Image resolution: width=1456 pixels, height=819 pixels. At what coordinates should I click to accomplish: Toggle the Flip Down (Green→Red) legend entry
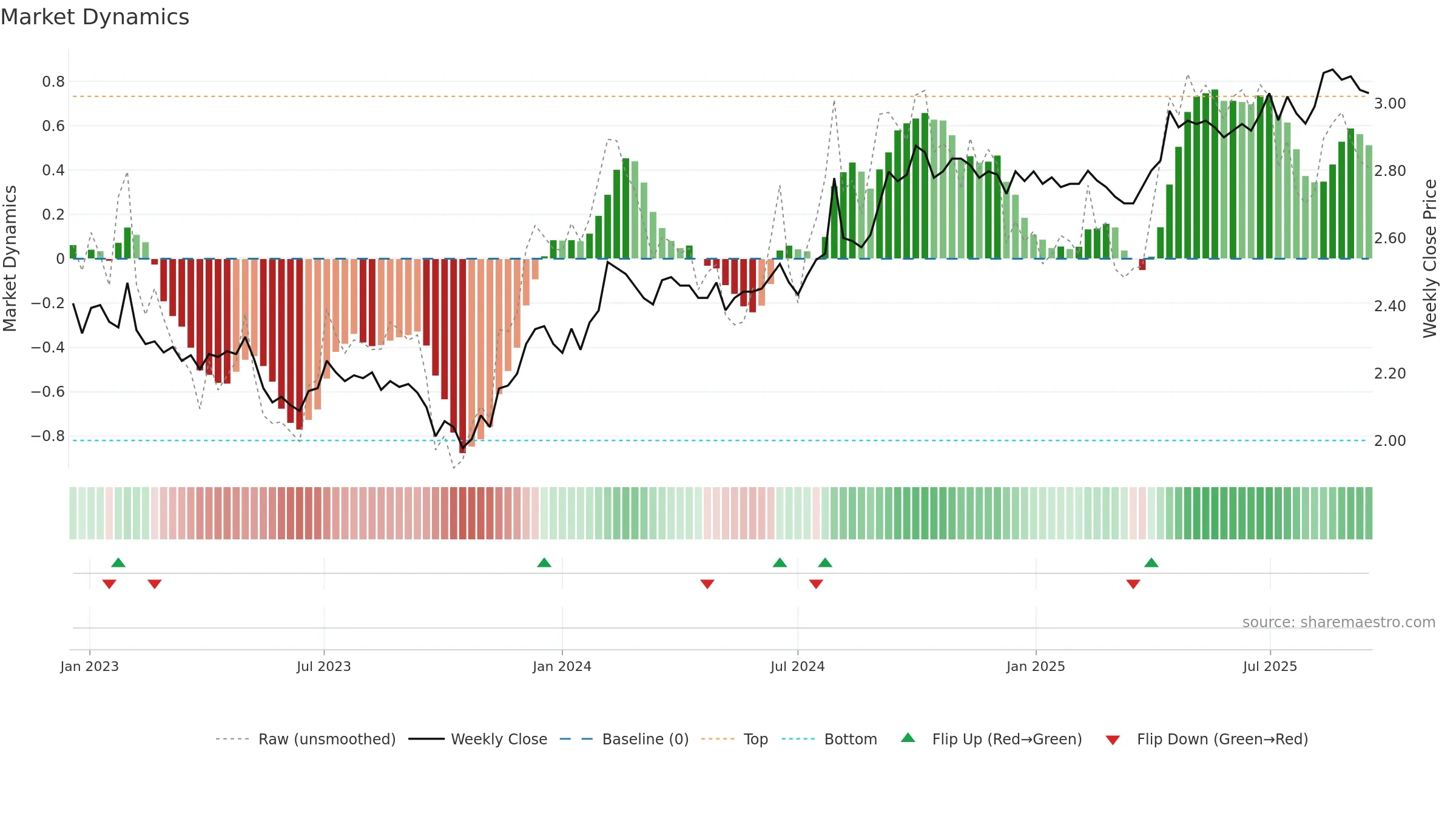point(1206,739)
